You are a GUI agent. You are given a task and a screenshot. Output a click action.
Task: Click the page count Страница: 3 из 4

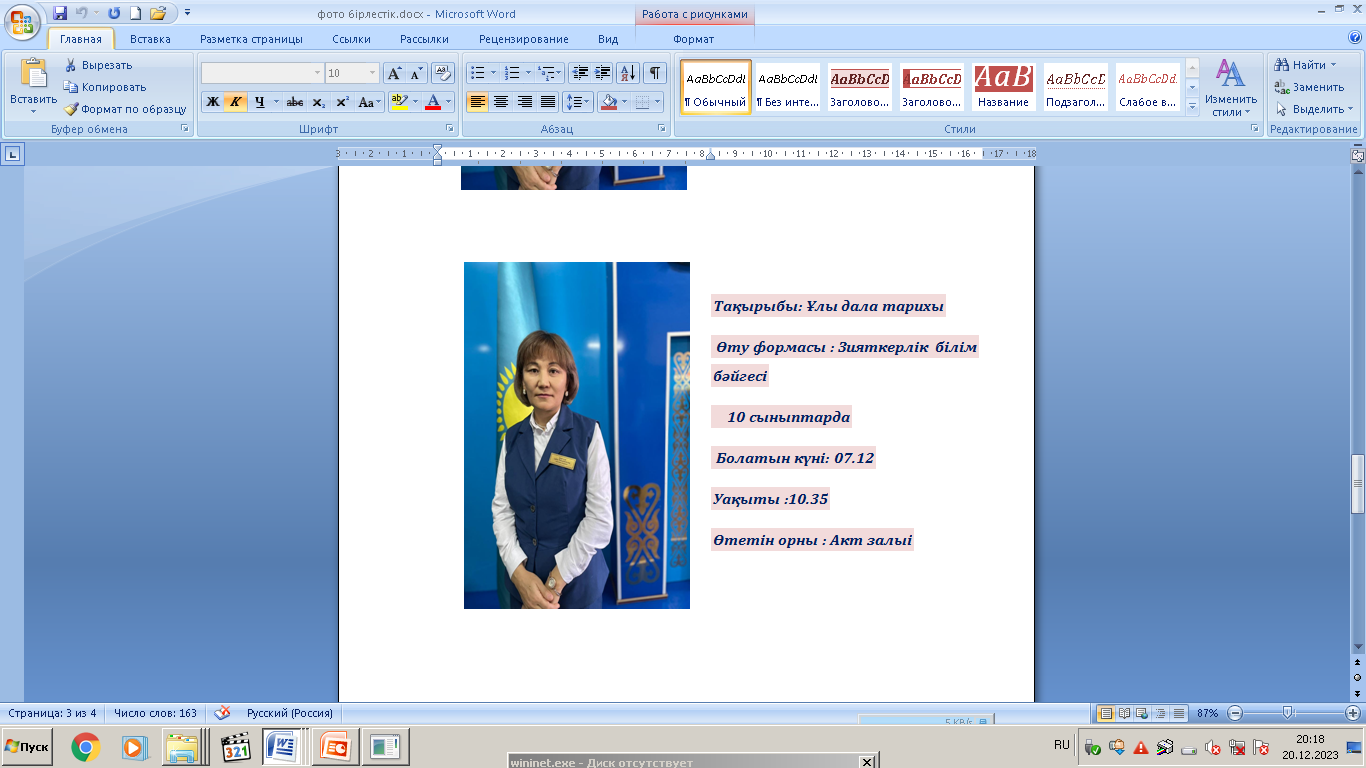coord(53,713)
